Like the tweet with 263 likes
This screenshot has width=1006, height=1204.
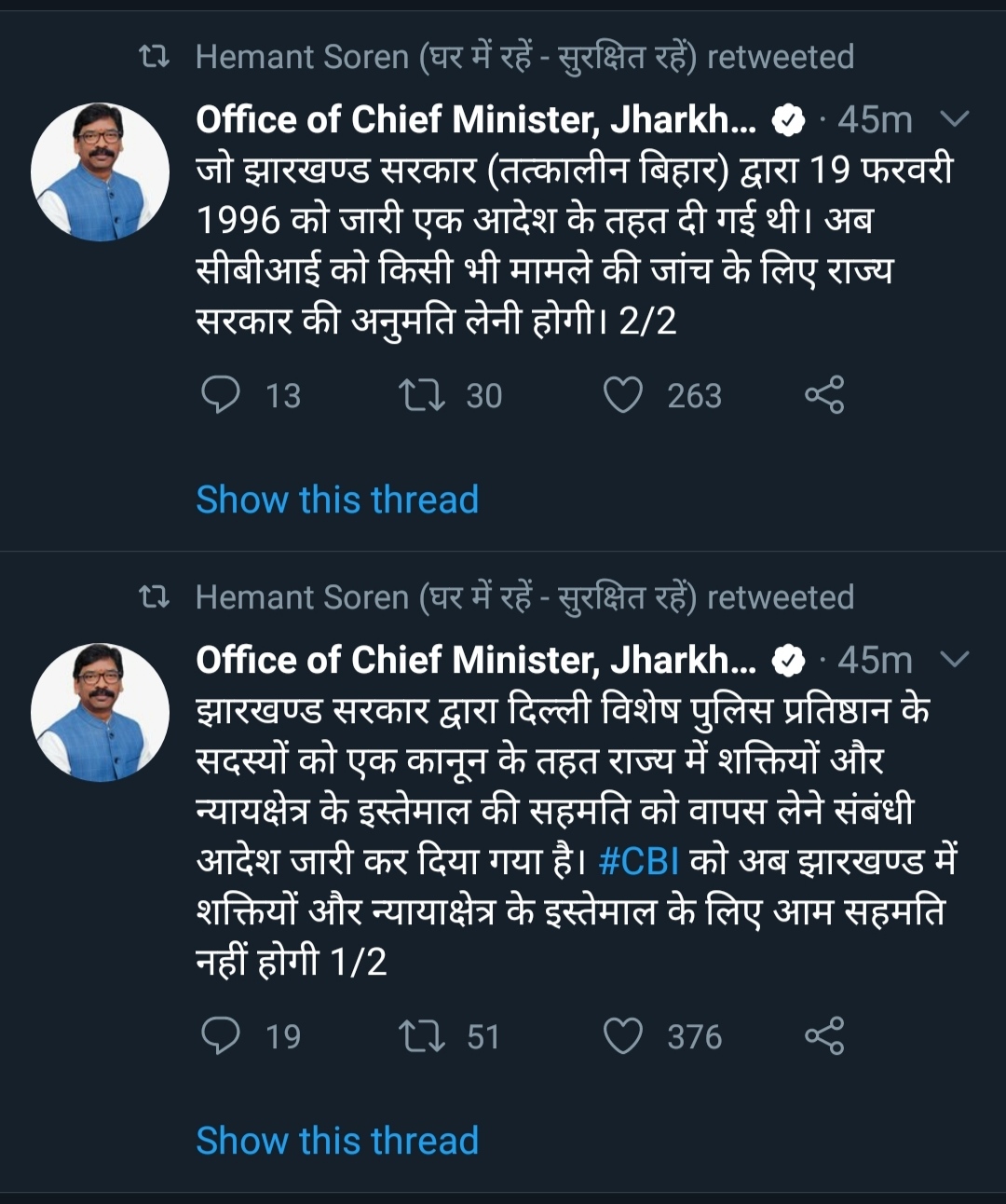point(623,395)
